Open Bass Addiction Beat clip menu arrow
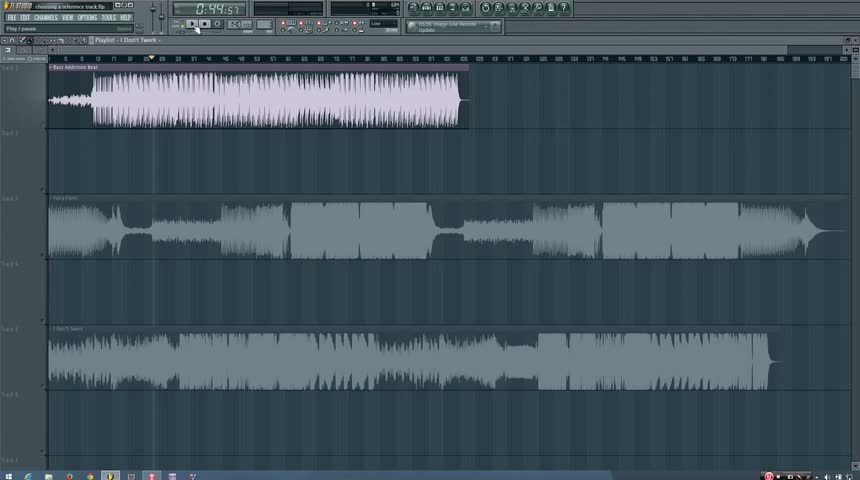 pos(51,67)
